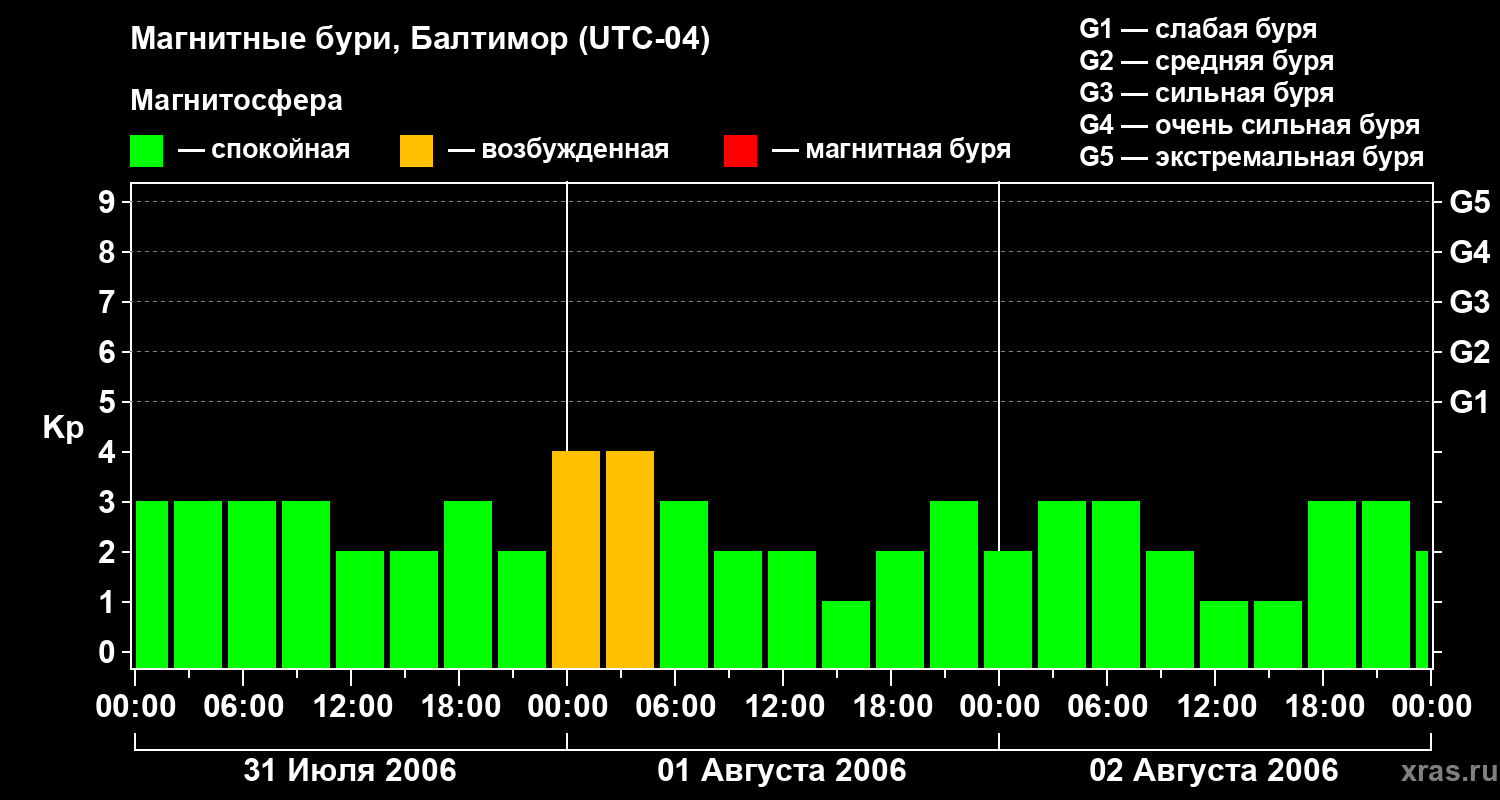Click the Kp 1 bar at 12:00 on 02 Августа
The image size is (1500, 800).
point(1224,634)
